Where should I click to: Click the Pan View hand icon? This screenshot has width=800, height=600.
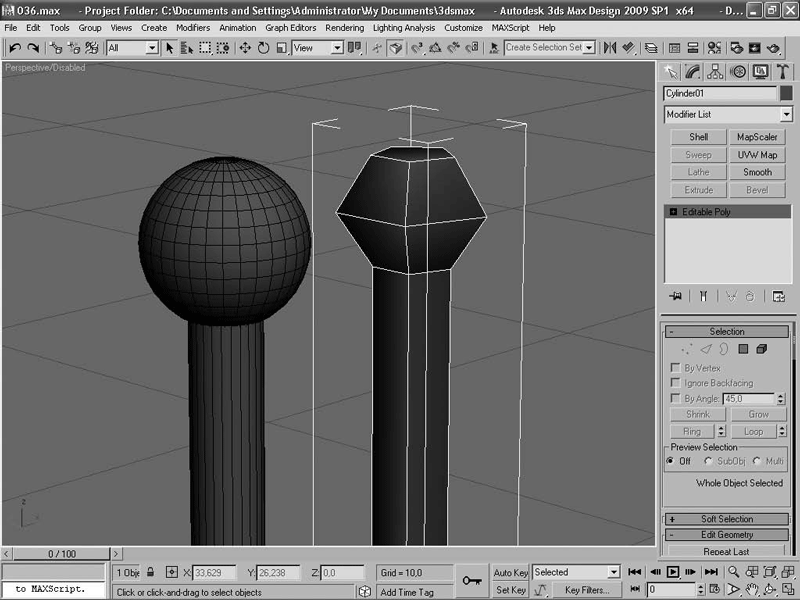click(x=752, y=590)
